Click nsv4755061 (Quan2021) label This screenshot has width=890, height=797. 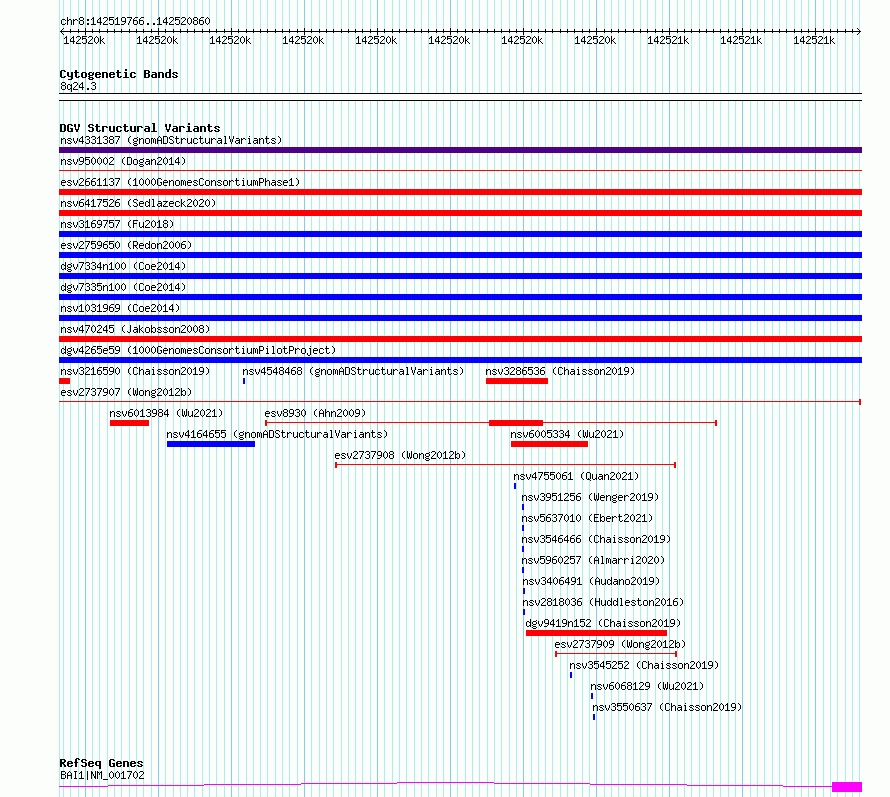click(x=576, y=476)
